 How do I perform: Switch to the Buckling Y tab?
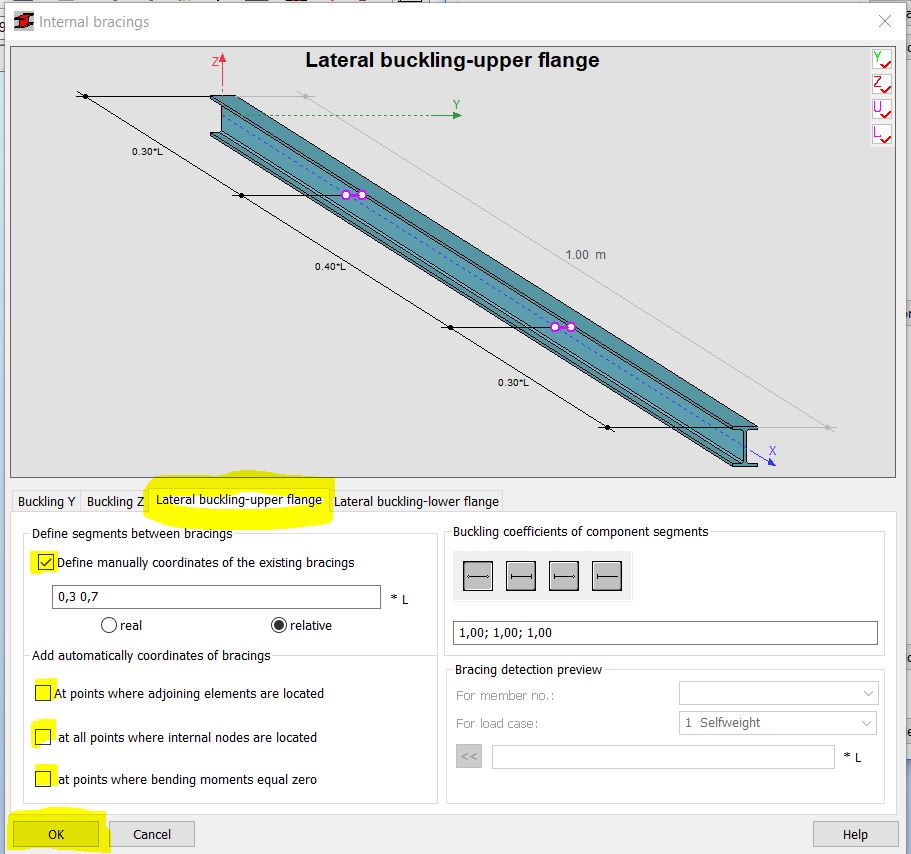click(x=45, y=501)
